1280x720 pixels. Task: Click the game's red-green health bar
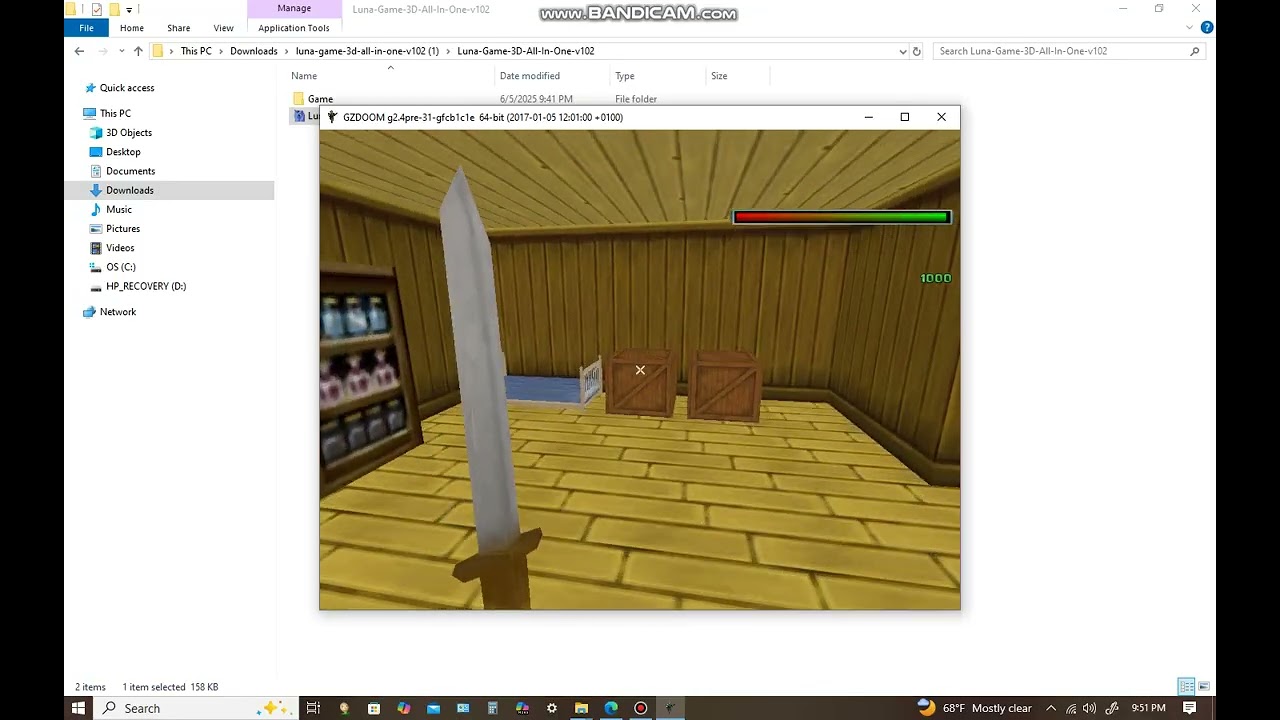click(842, 217)
